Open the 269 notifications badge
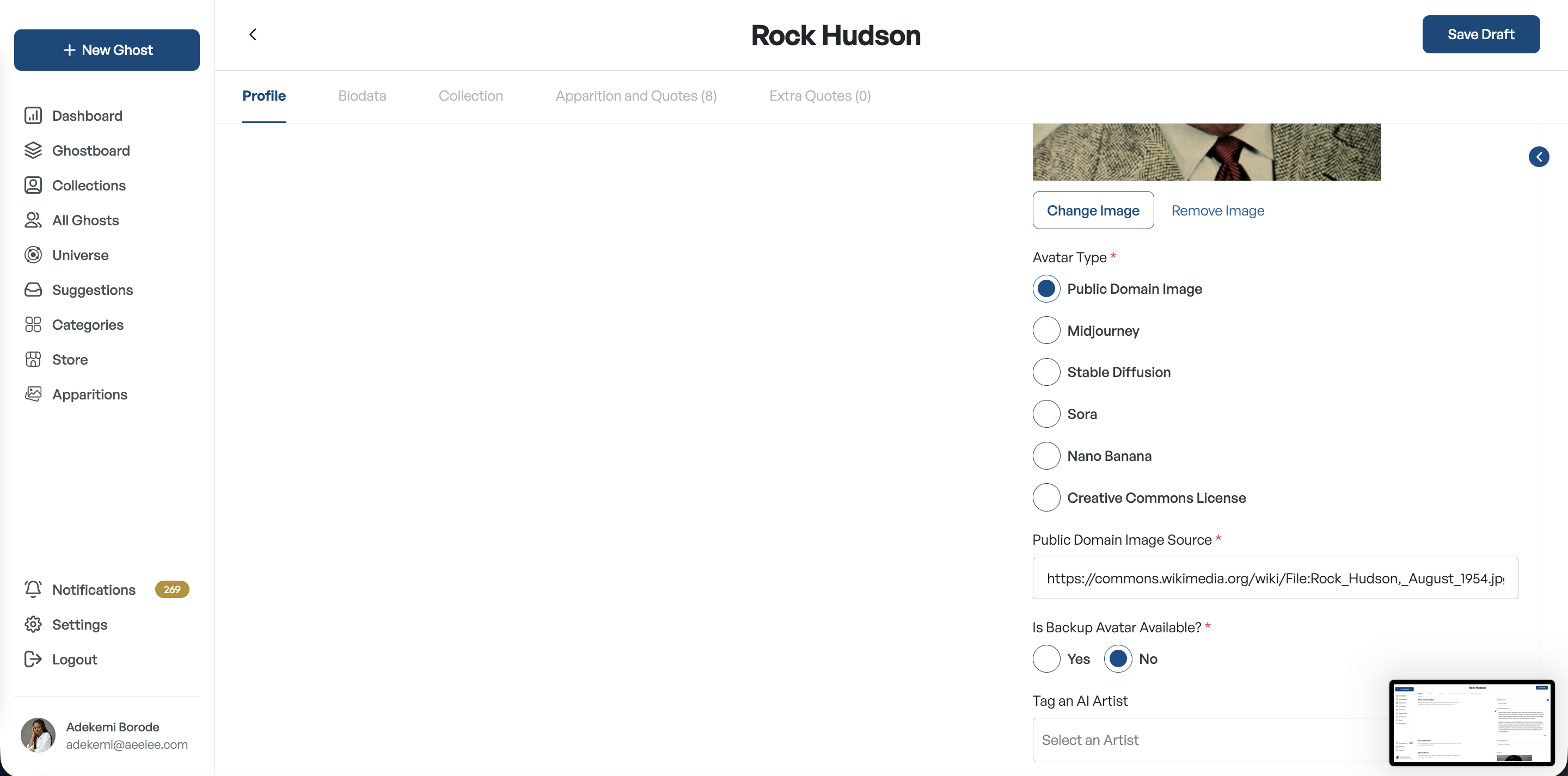 (x=171, y=589)
